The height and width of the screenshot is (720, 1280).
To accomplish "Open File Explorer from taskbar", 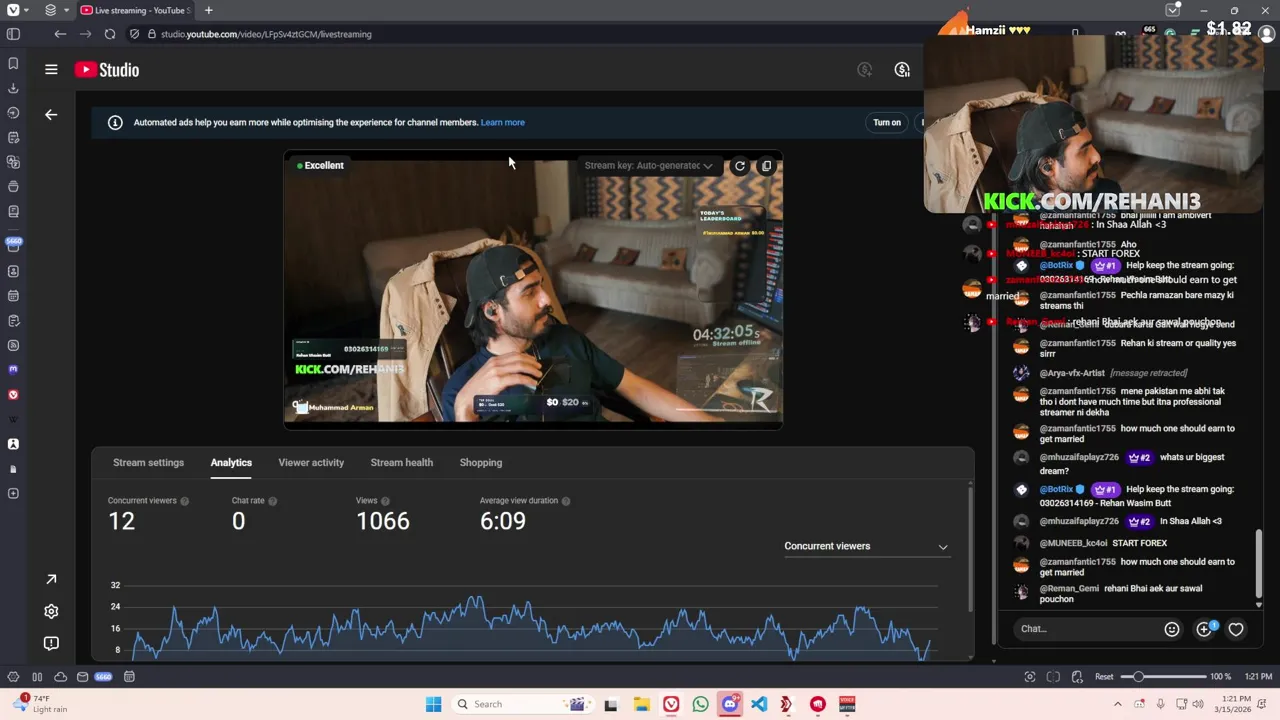I will point(641,704).
